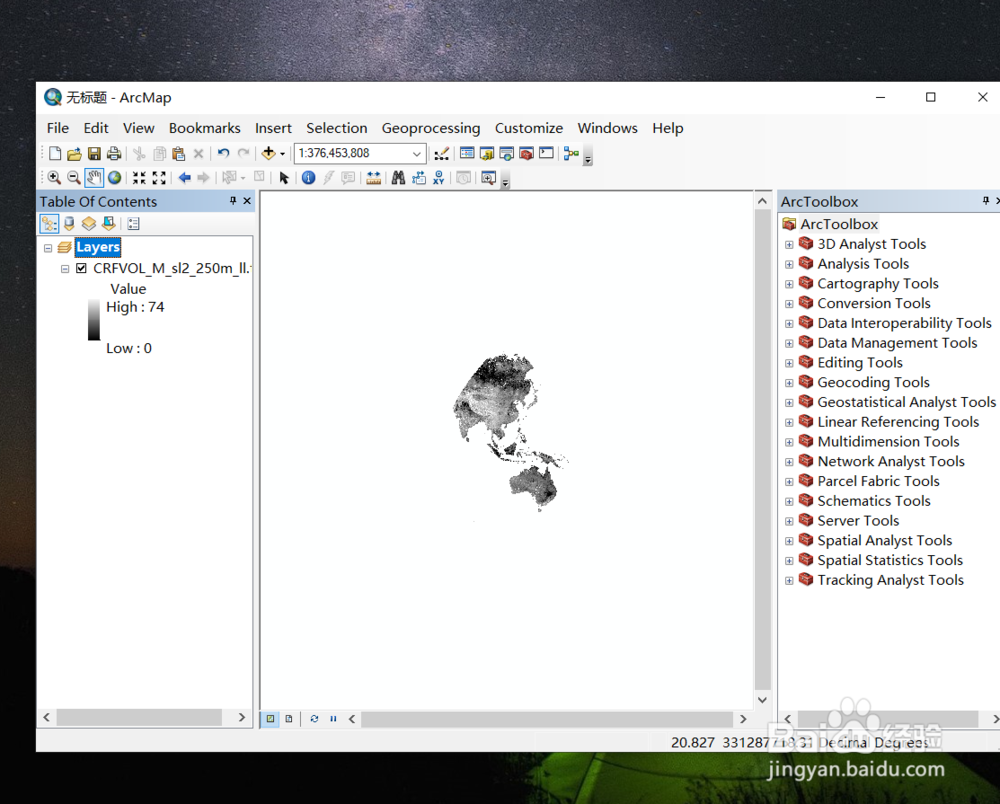The height and width of the screenshot is (804, 1000).
Task: Switch TOC to List By Source
Action: (69, 224)
